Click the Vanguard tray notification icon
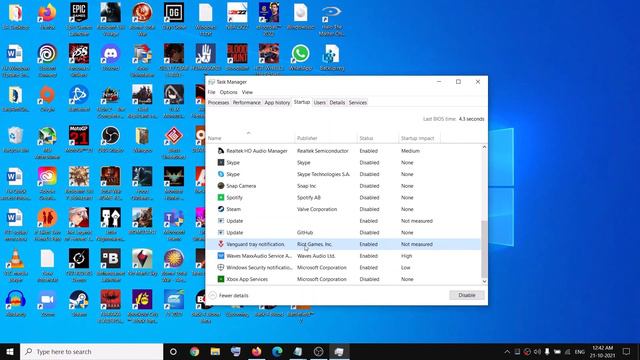This screenshot has height=360, width=640. (x=221, y=244)
